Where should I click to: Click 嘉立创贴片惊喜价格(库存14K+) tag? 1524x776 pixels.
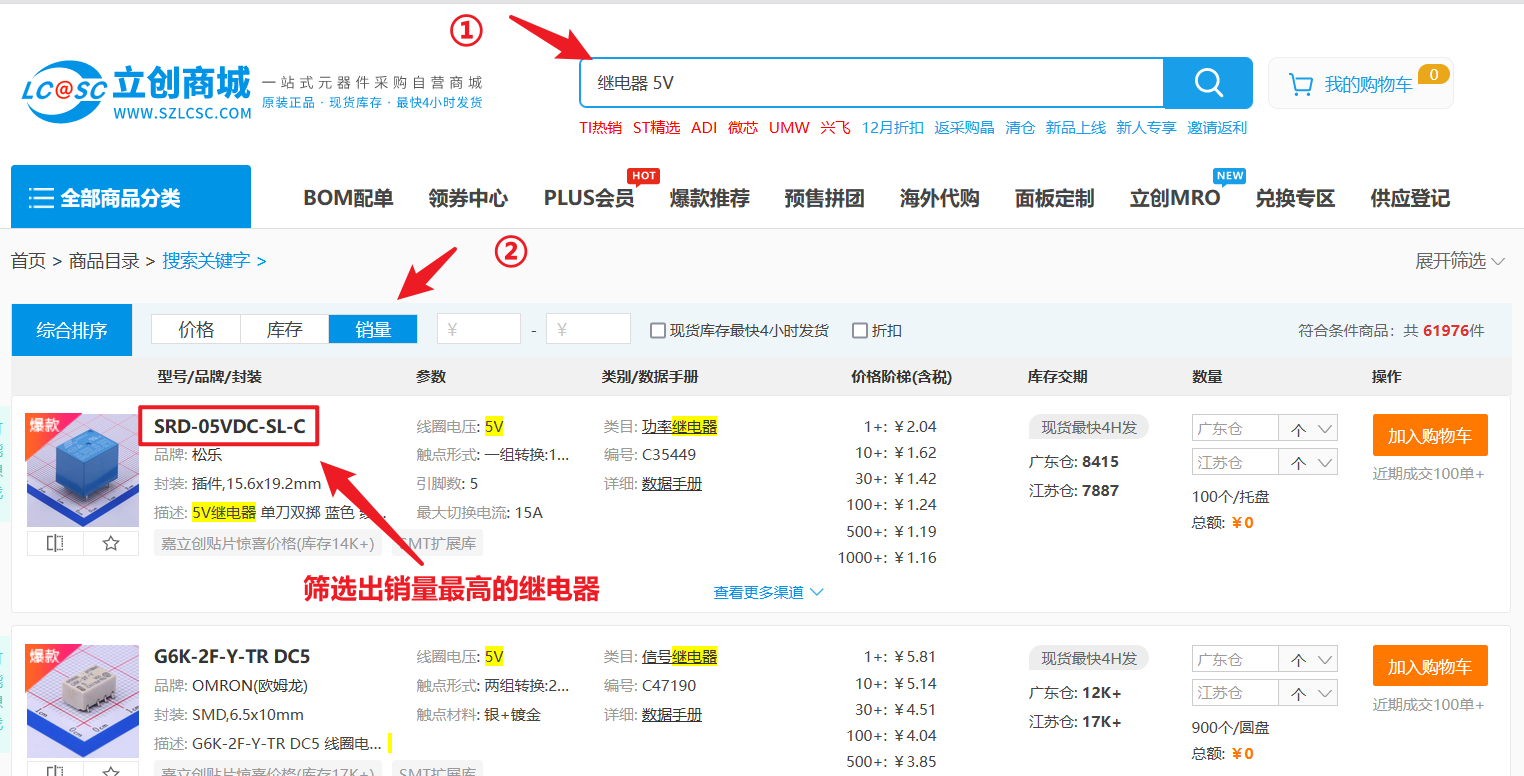point(268,544)
